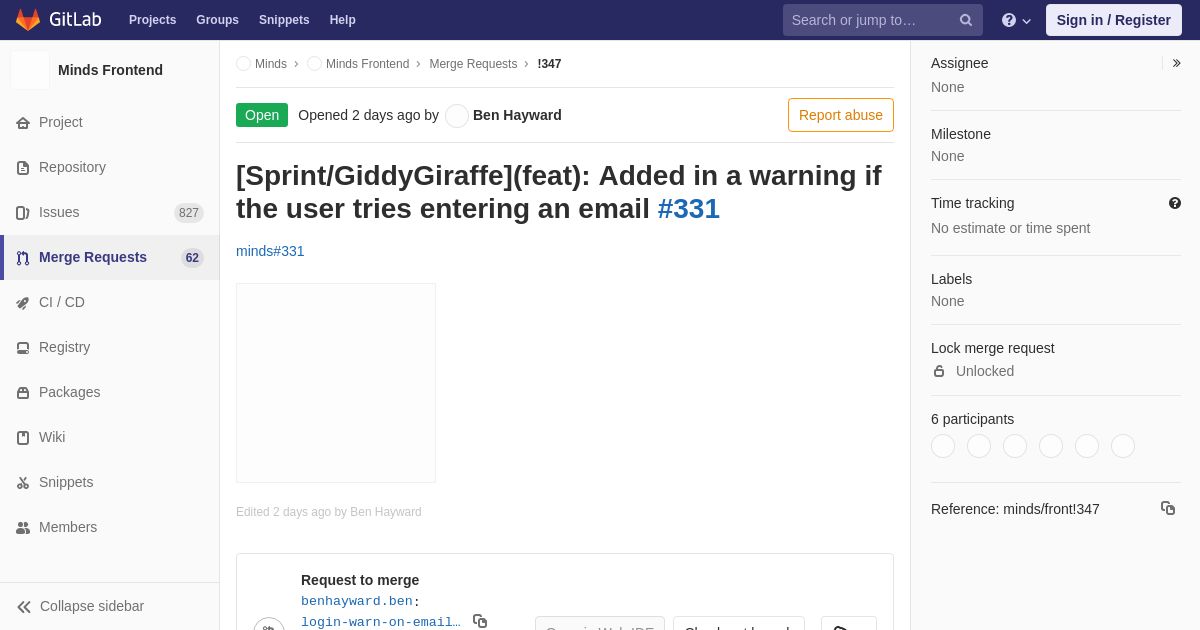Open the Projects menu in the top bar
The image size is (1200, 630).
click(152, 20)
